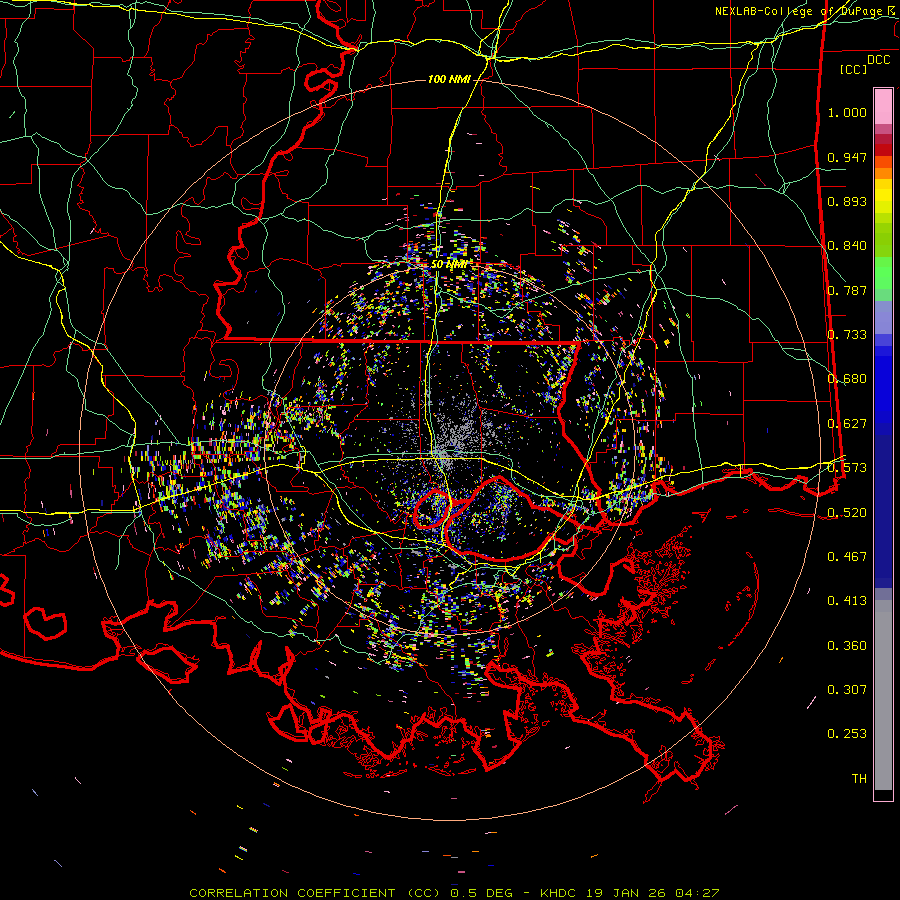Click the 0.627 scale value
This screenshot has width=900, height=900.
[847, 424]
